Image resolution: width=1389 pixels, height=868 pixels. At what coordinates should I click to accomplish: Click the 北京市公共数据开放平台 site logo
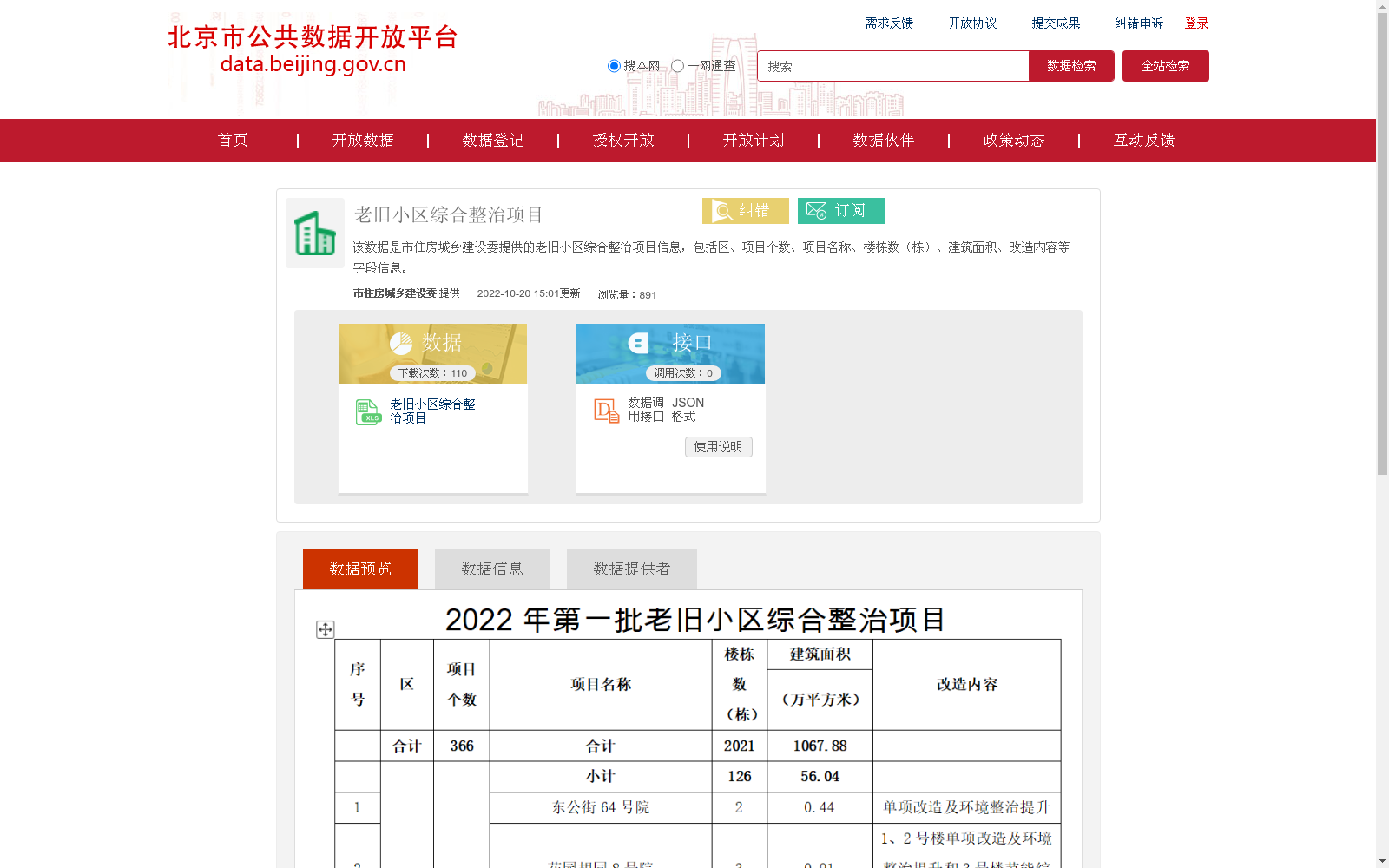coord(313,49)
